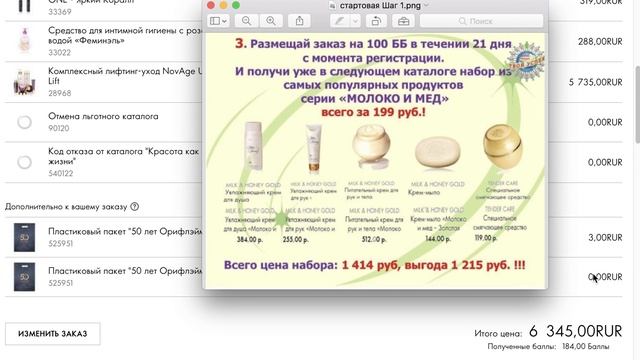This screenshot has width=640, height=360.
Task: Activate the markup pen highlight tool
Action: [x=339, y=21]
